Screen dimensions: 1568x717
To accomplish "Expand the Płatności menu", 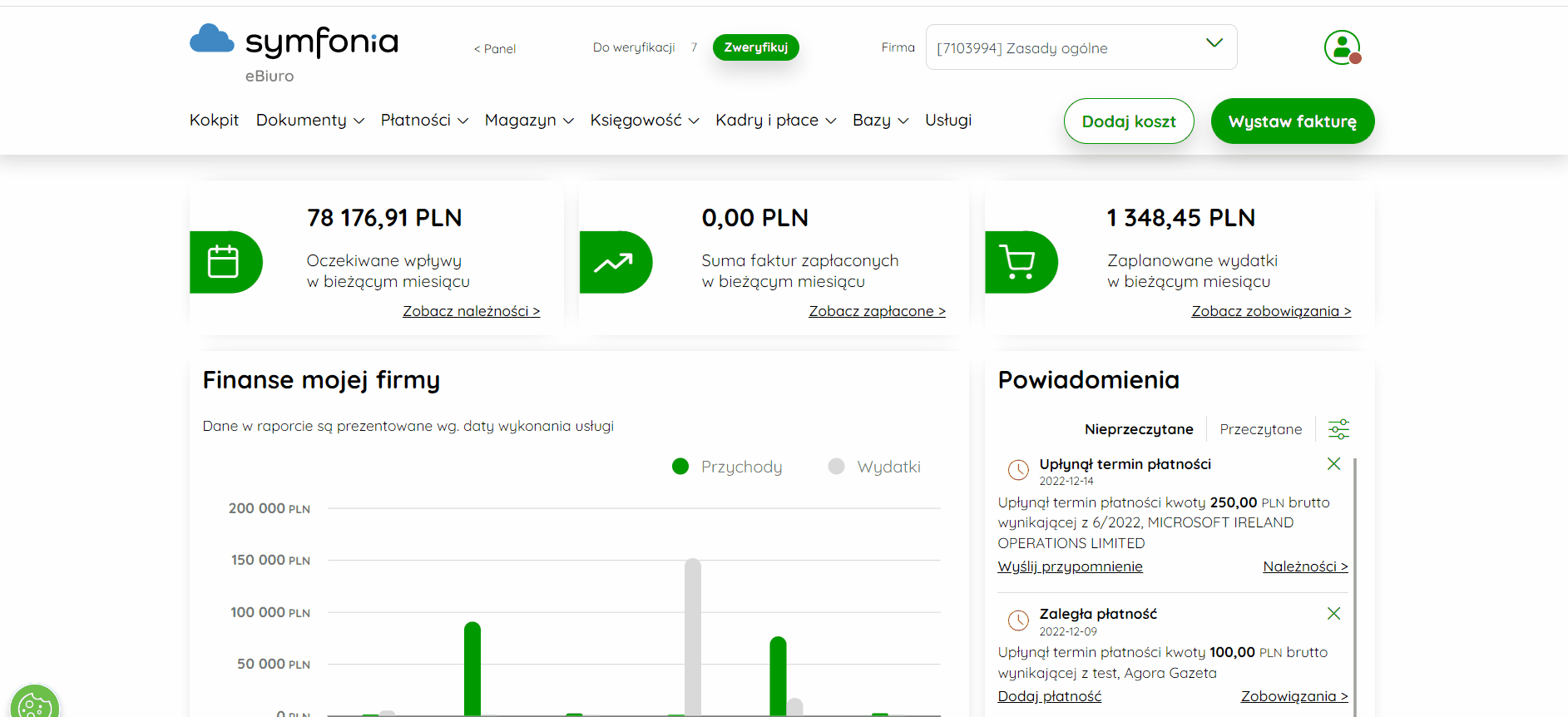I will tap(424, 121).
